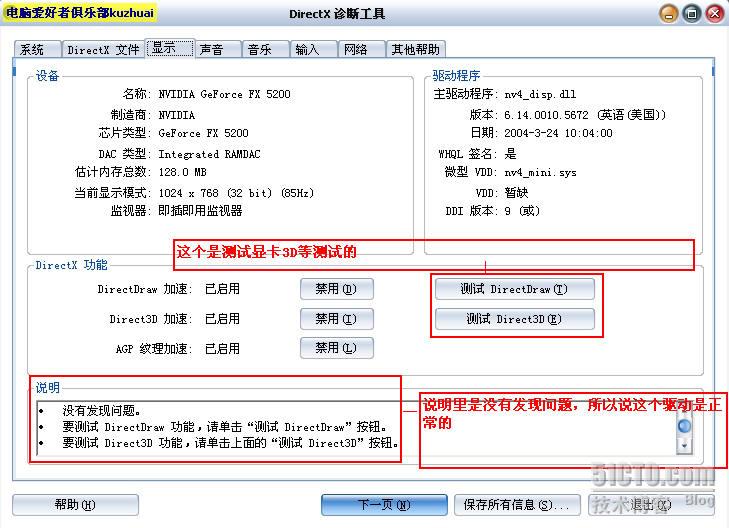Image resolution: width=729 pixels, height=528 pixels.
Task: Go to next page with 下一页(N)
Action: 384,505
